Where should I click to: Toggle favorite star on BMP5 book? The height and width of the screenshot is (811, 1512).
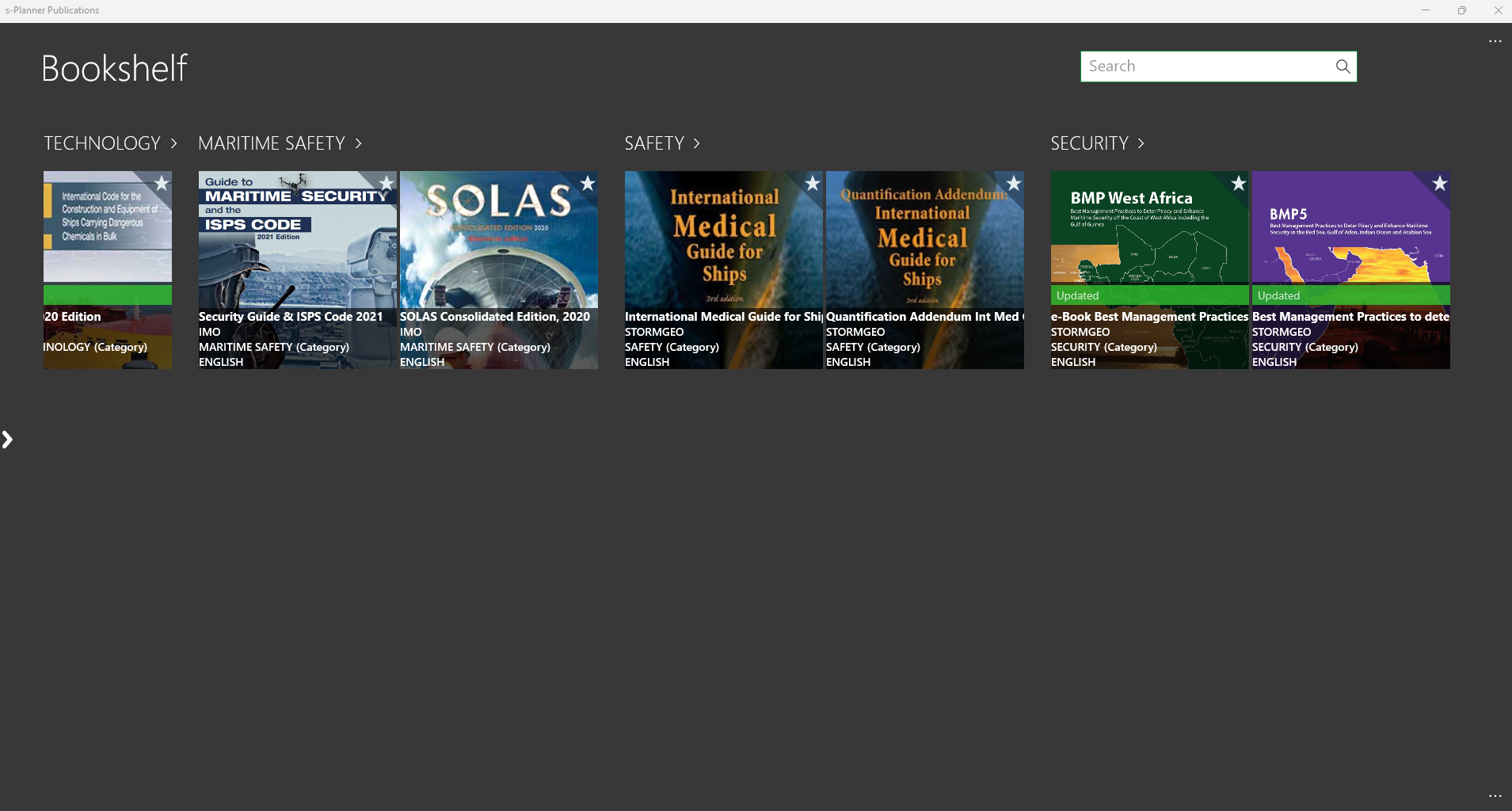[1440, 184]
